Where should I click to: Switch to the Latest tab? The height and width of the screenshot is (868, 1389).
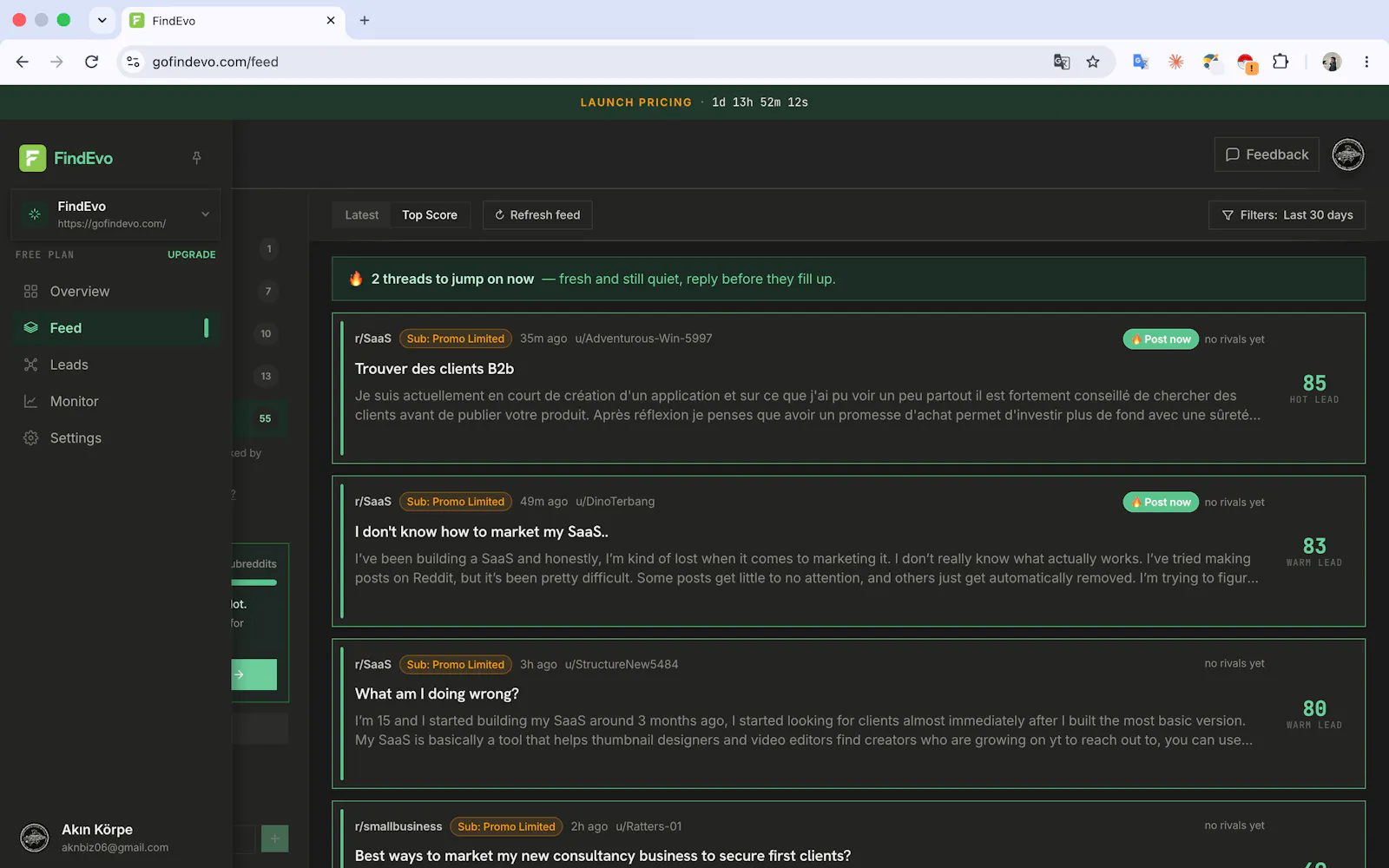[362, 215]
